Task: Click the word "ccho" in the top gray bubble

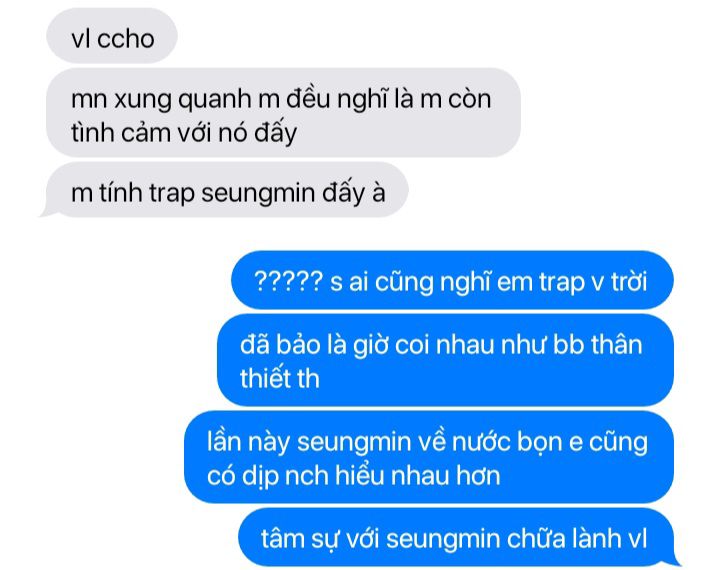Action: pos(125,39)
